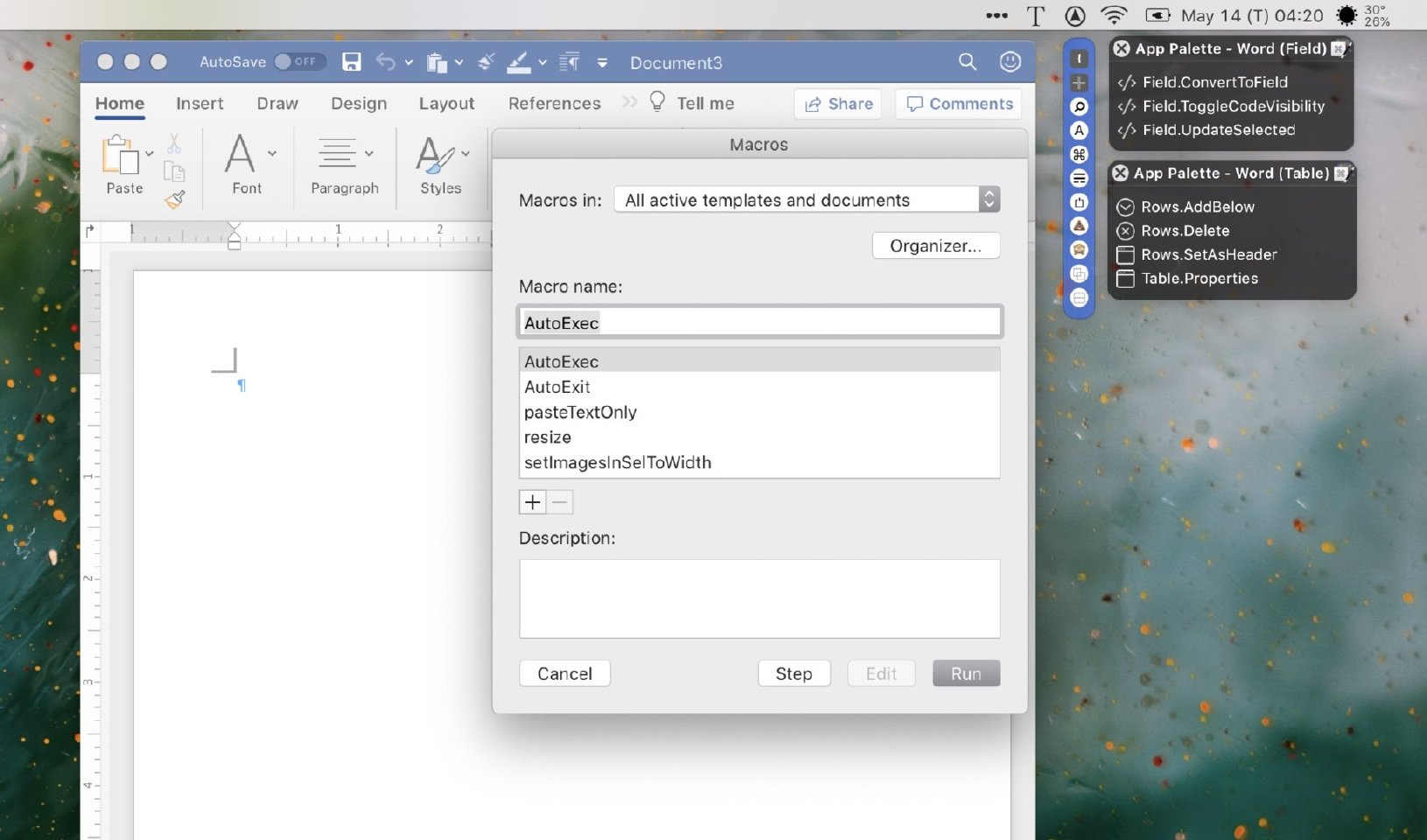Click the command-key icon in the blue palette strip
Viewport: 1427px width, 840px height.
1079,155
